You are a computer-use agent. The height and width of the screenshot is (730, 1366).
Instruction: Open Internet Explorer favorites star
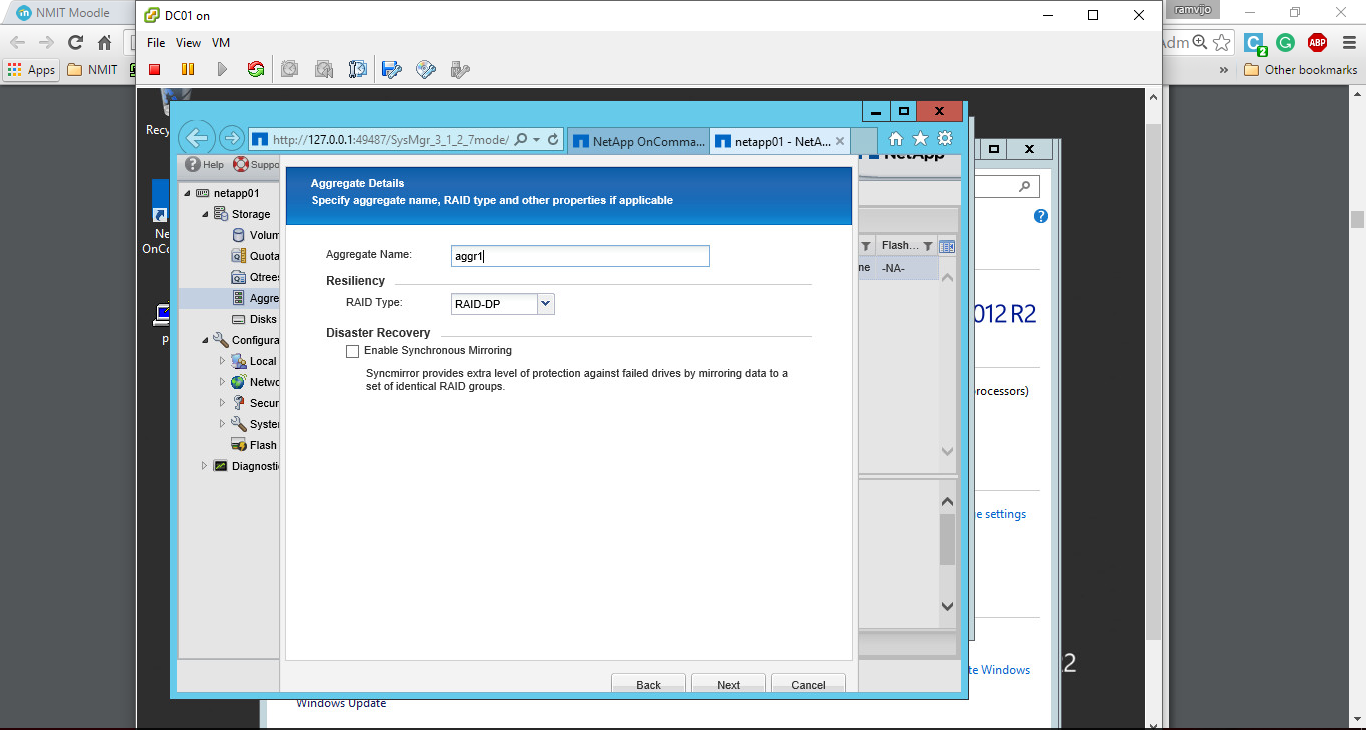pos(920,139)
